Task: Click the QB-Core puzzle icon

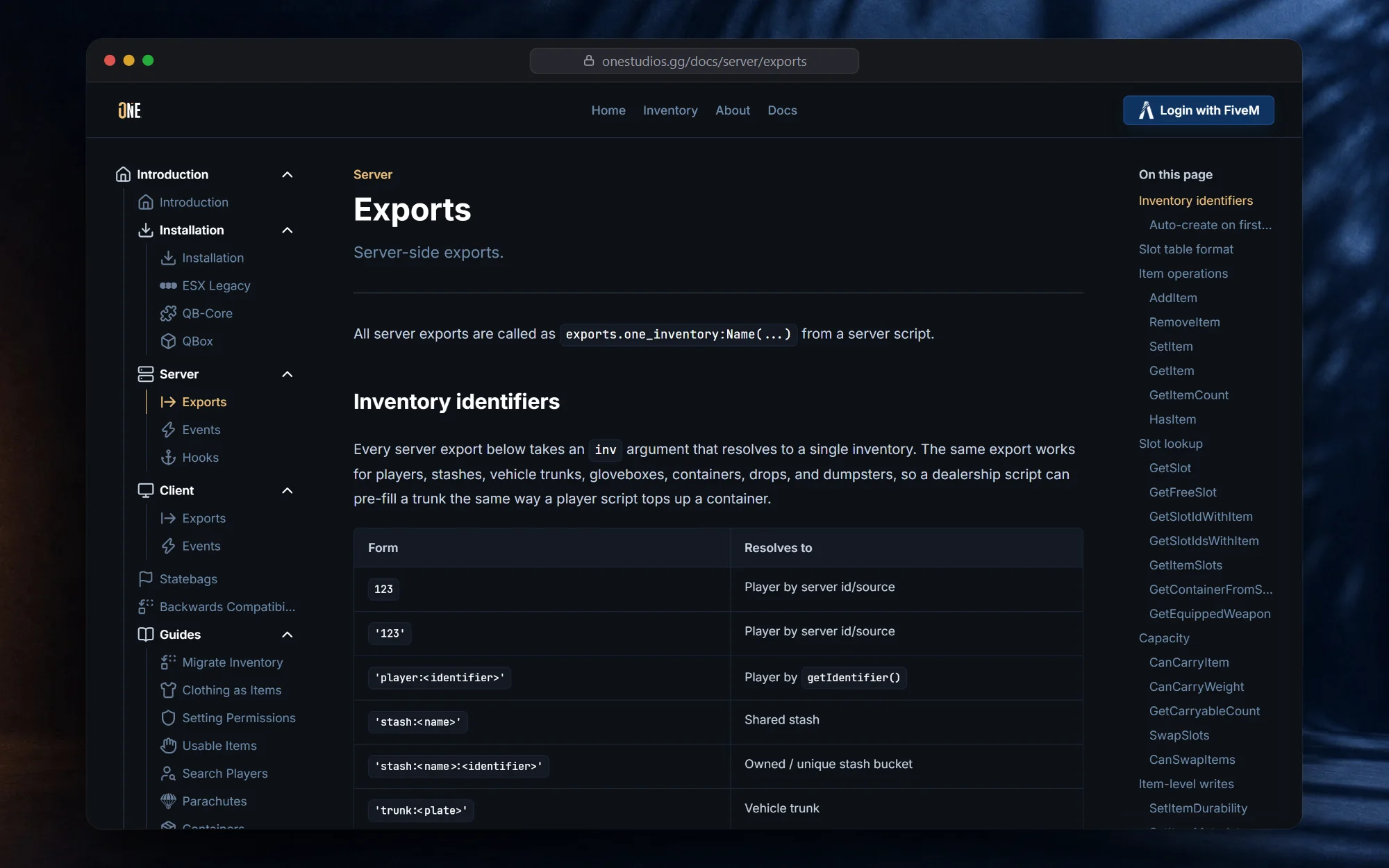Action: click(168, 313)
